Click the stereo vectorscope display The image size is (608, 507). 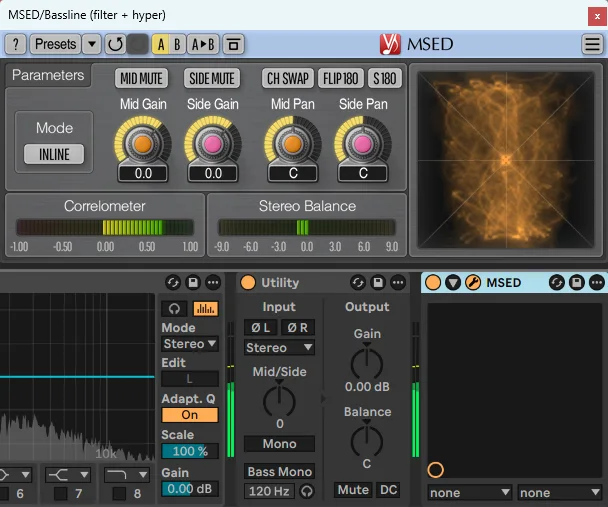[x=506, y=160]
